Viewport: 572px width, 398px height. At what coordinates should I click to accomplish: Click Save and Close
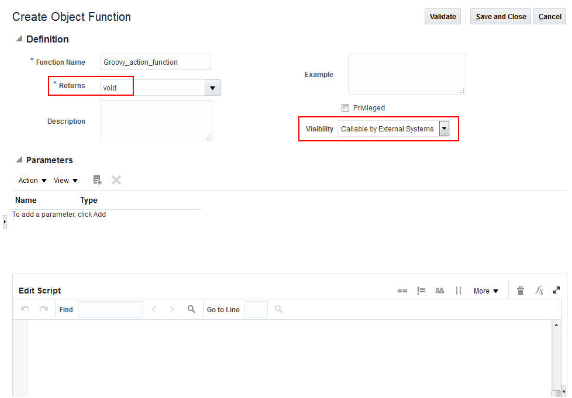point(500,16)
